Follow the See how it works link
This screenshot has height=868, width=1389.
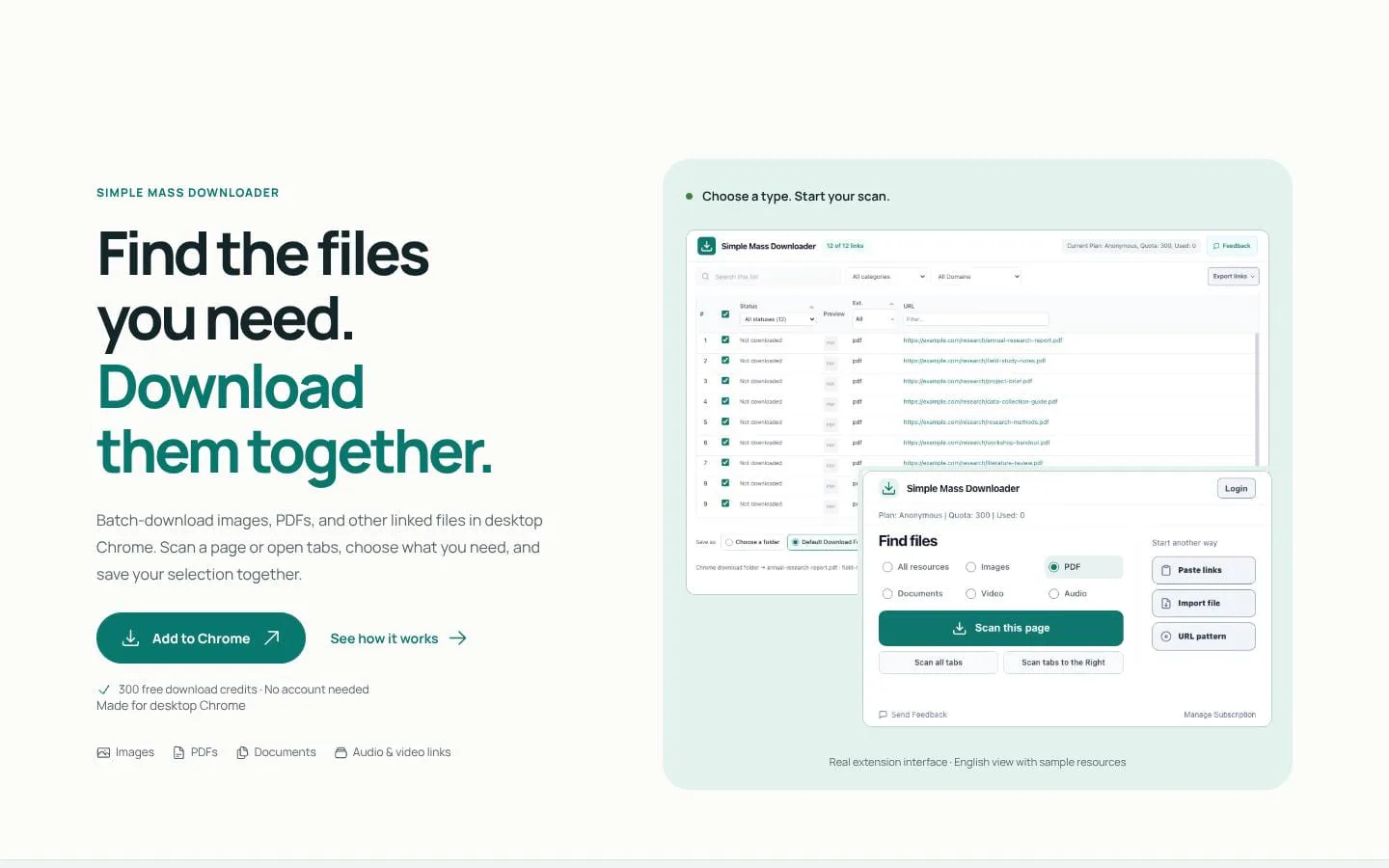[398, 638]
